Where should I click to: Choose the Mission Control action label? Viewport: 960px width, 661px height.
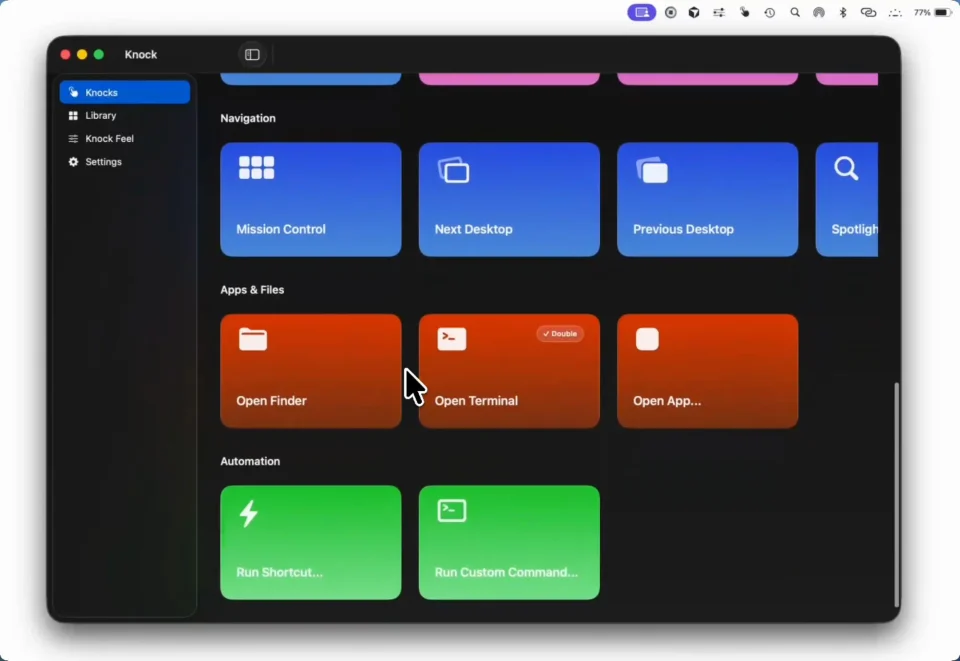281,230
